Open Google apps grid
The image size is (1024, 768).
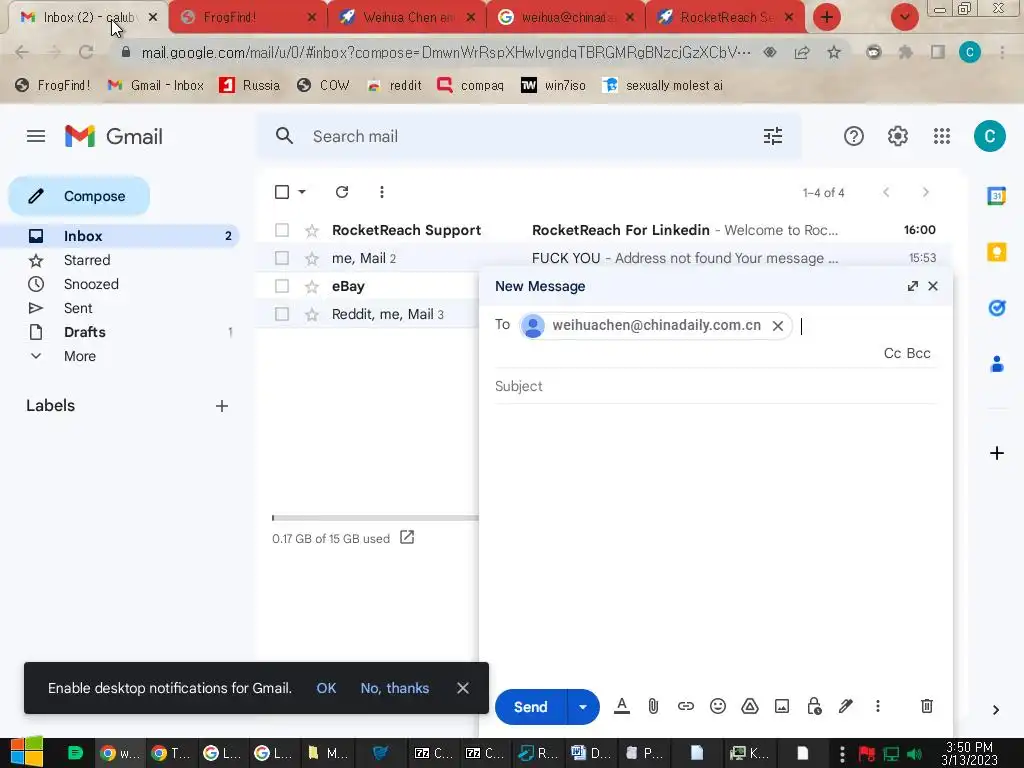[941, 136]
